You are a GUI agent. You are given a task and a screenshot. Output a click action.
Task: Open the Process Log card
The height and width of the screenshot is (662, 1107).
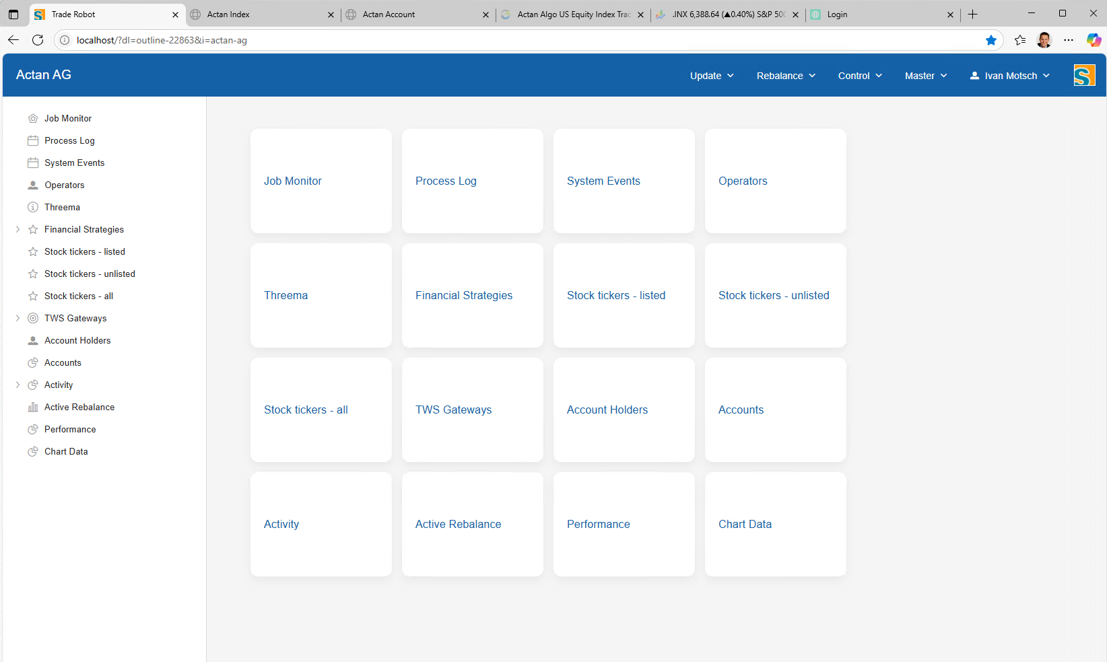(472, 181)
